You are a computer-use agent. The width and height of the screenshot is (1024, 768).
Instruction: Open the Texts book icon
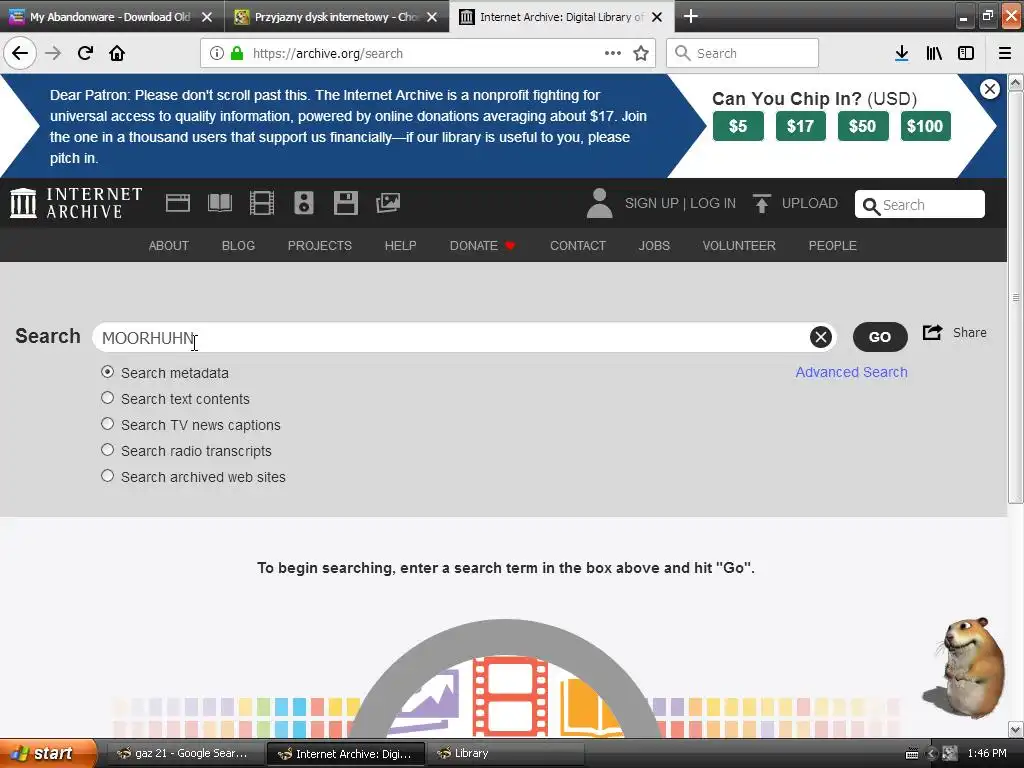pos(219,203)
